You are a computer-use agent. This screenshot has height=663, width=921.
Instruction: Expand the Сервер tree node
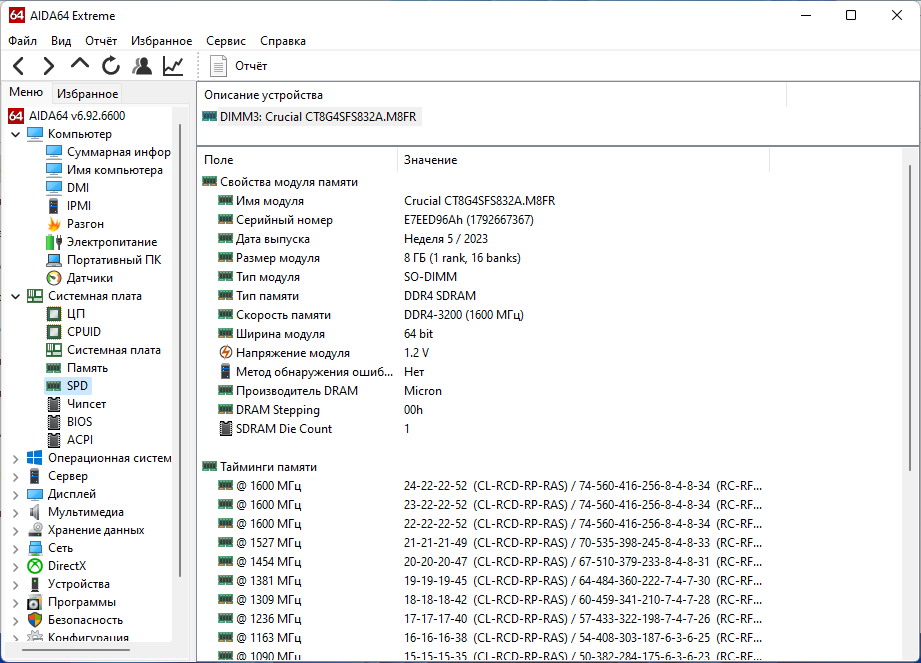(16, 477)
